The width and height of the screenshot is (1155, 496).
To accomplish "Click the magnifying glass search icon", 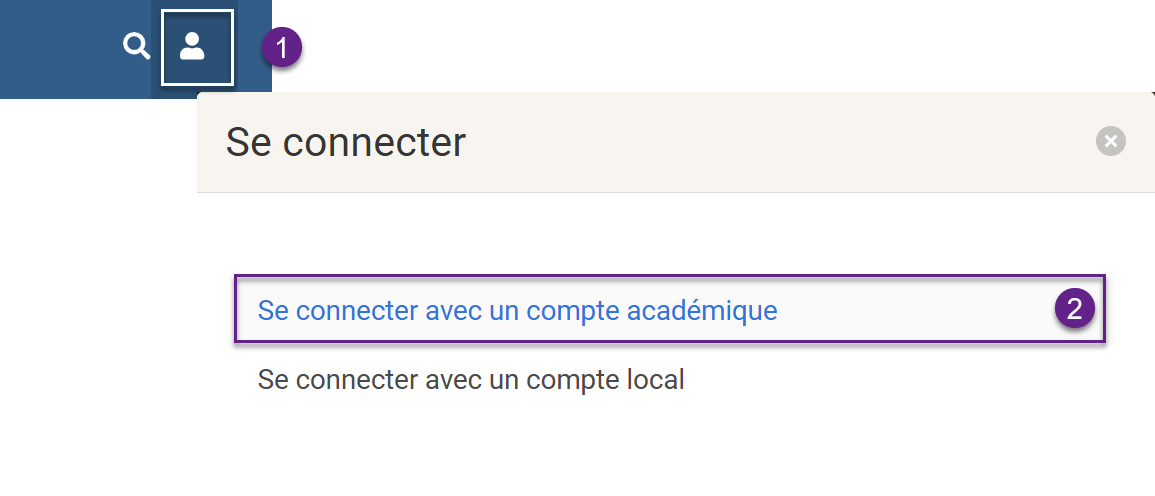I will (x=136, y=46).
